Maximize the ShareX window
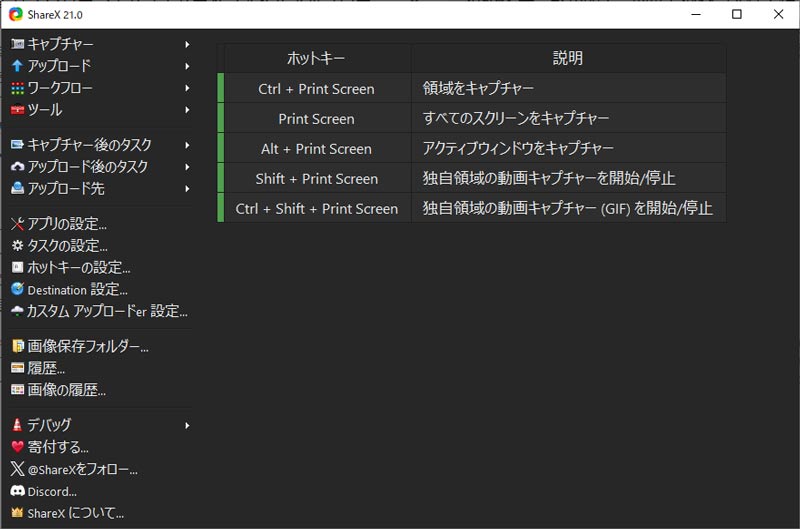800x529 pixels. [737, 14]
